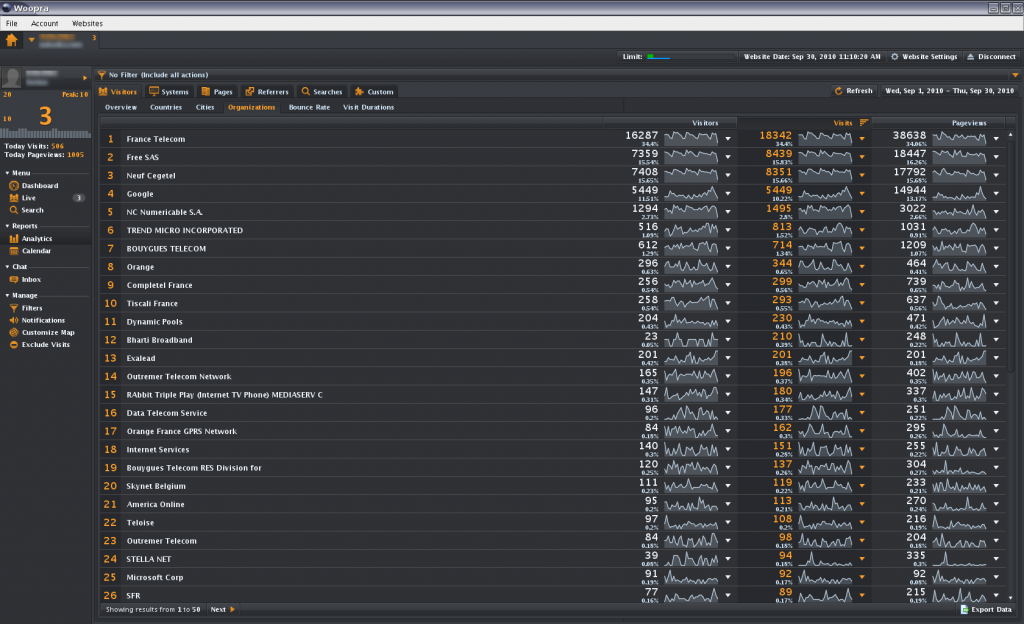Select the Bharti Broadband row
The height and width of the screenshot is (624, 1024).
click(554, 340)
